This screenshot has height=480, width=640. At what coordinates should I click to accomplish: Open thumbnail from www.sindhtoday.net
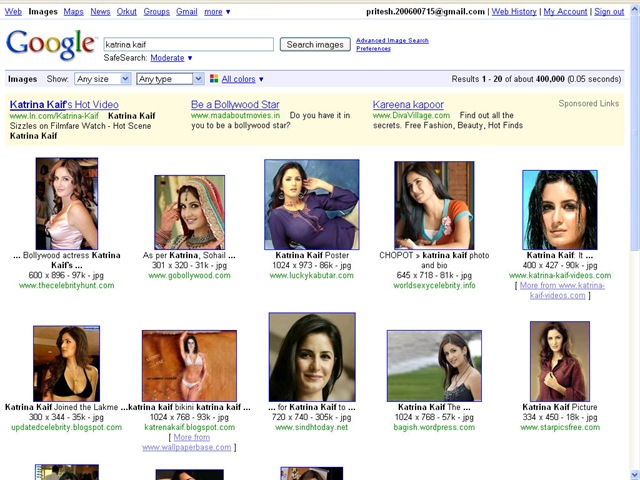pos(312,357)
